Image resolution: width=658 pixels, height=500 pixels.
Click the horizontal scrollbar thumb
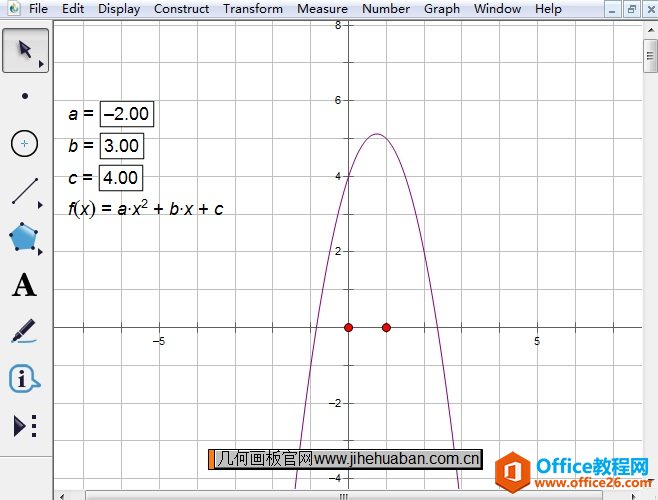(x=344, y=496)
